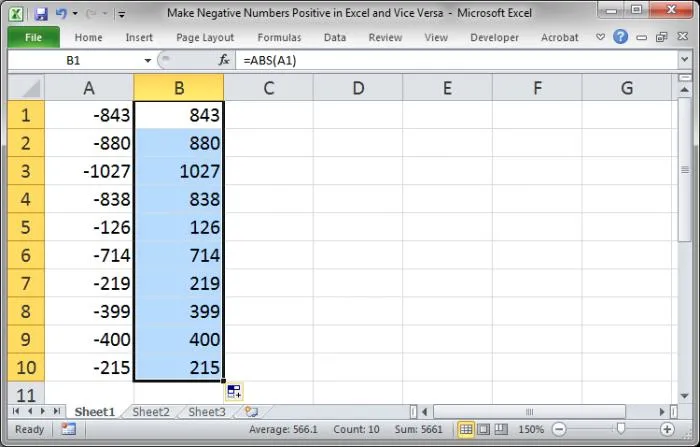Open the Name Box dropdown arrow
Image resolution: width=700 pixels, height=447 pixels.
[148, 60]
